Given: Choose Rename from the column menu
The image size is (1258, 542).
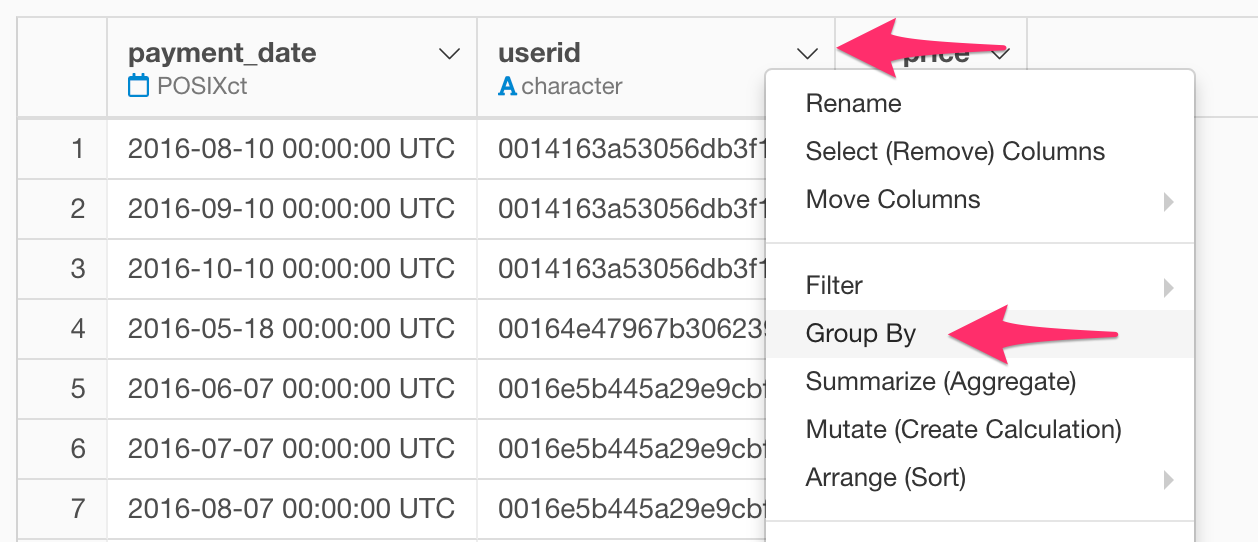Looking at the screenshot, I should (853, 103).
